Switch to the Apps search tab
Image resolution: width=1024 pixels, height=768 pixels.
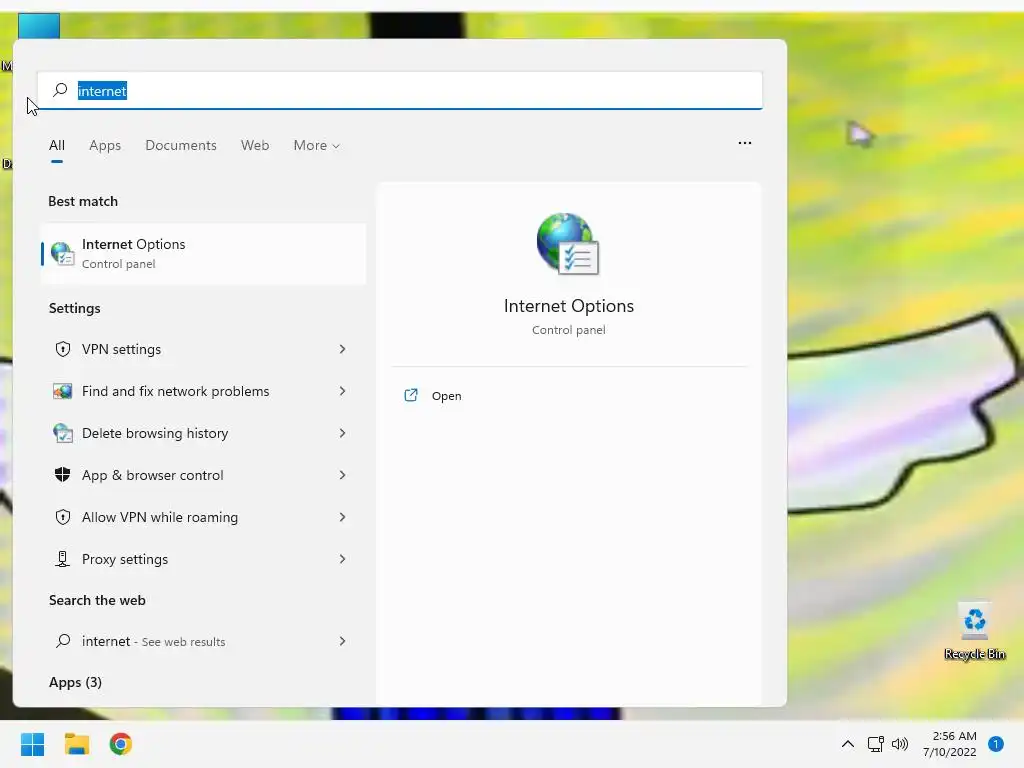pyautogui.click(x=105, y=145)
